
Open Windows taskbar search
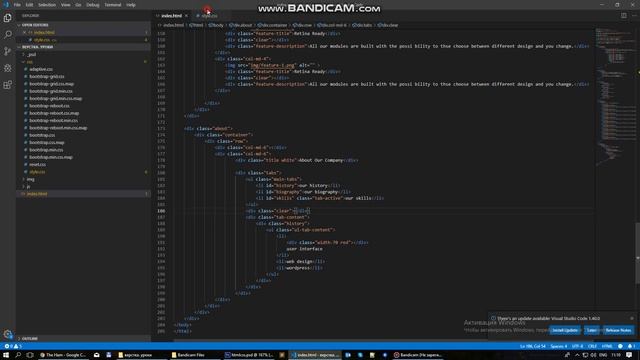(x=18, y=355)
